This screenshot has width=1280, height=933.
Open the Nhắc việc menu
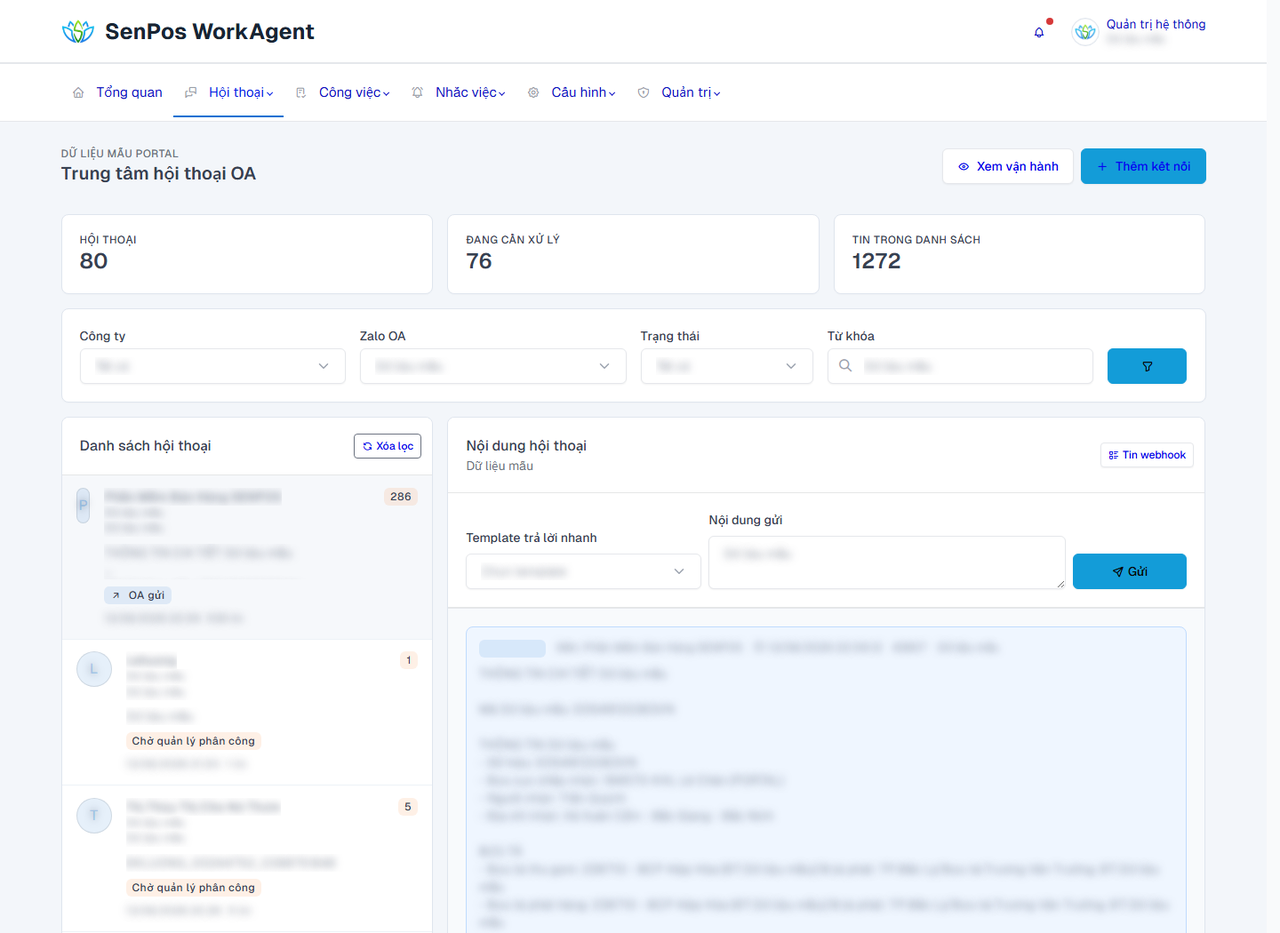click(x=458, y=93)
